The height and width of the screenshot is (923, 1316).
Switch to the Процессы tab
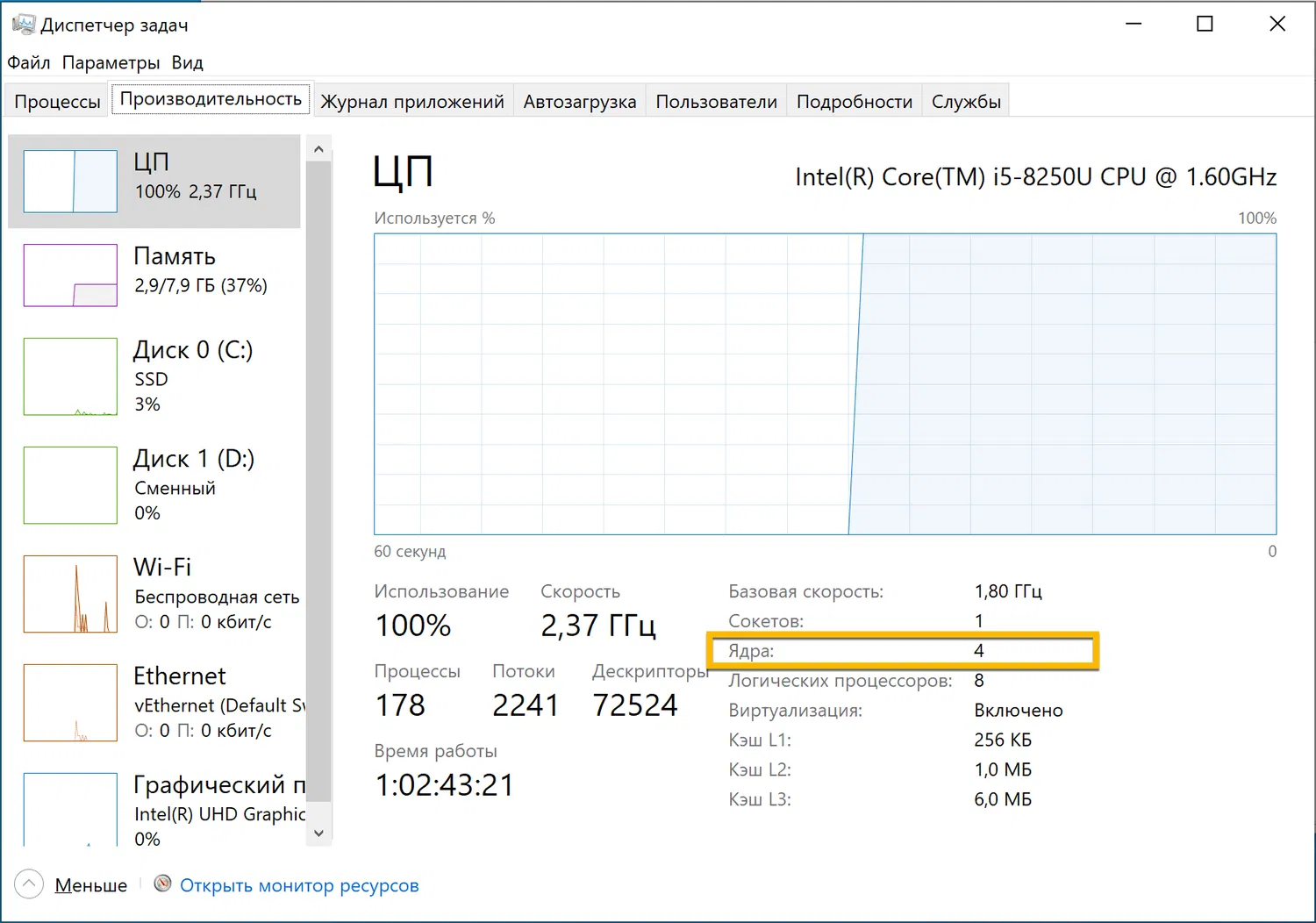(57, 102)
